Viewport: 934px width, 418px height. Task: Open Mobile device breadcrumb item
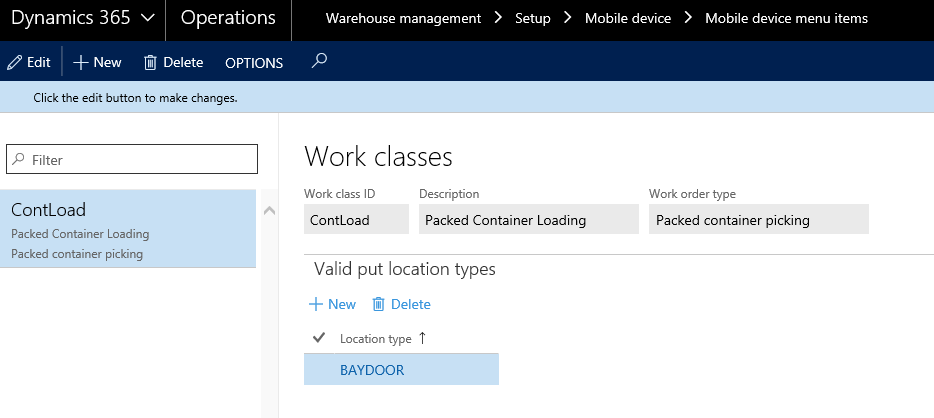point(628,18)
